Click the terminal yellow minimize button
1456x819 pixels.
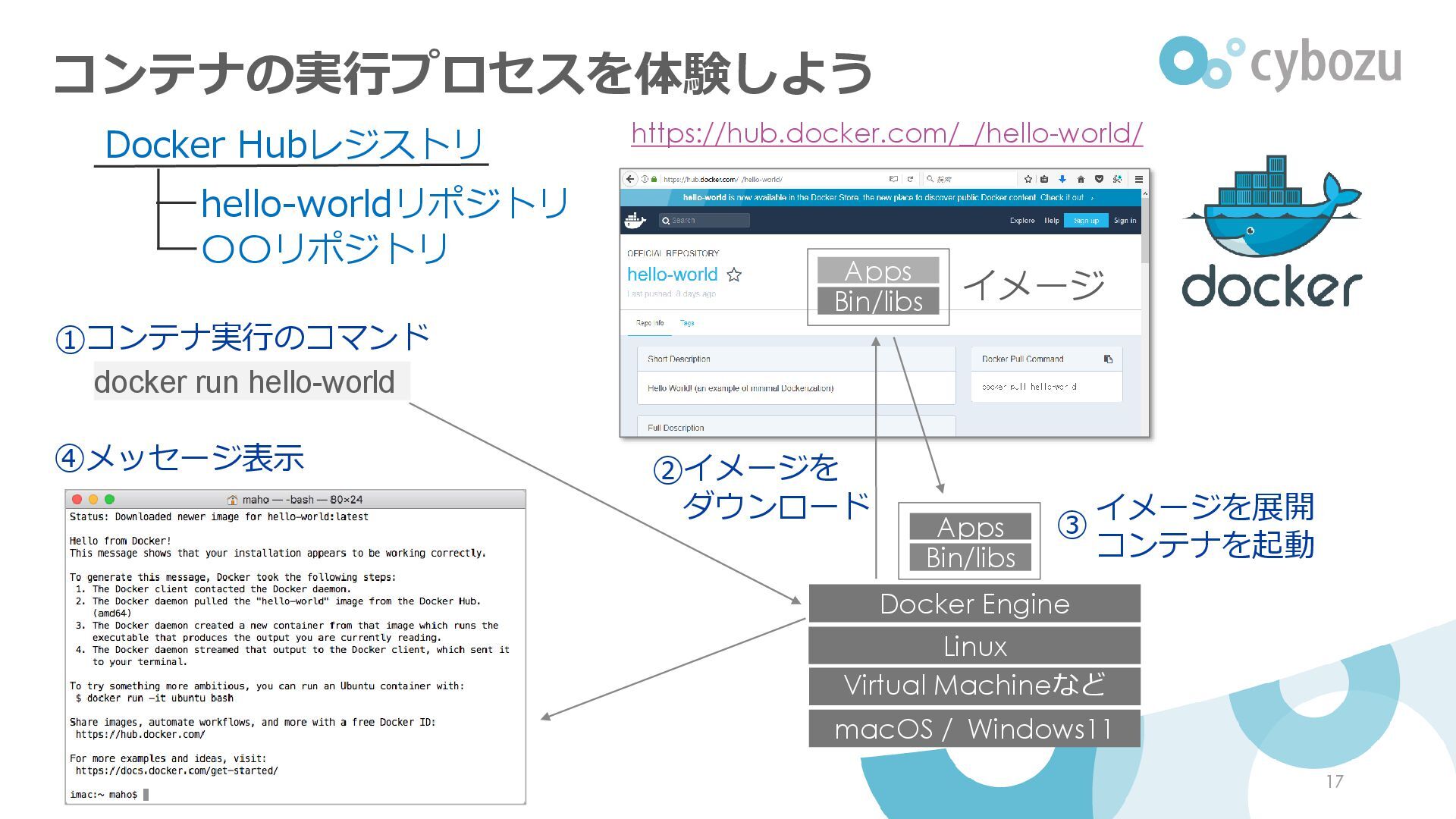(x=93, y=500)
